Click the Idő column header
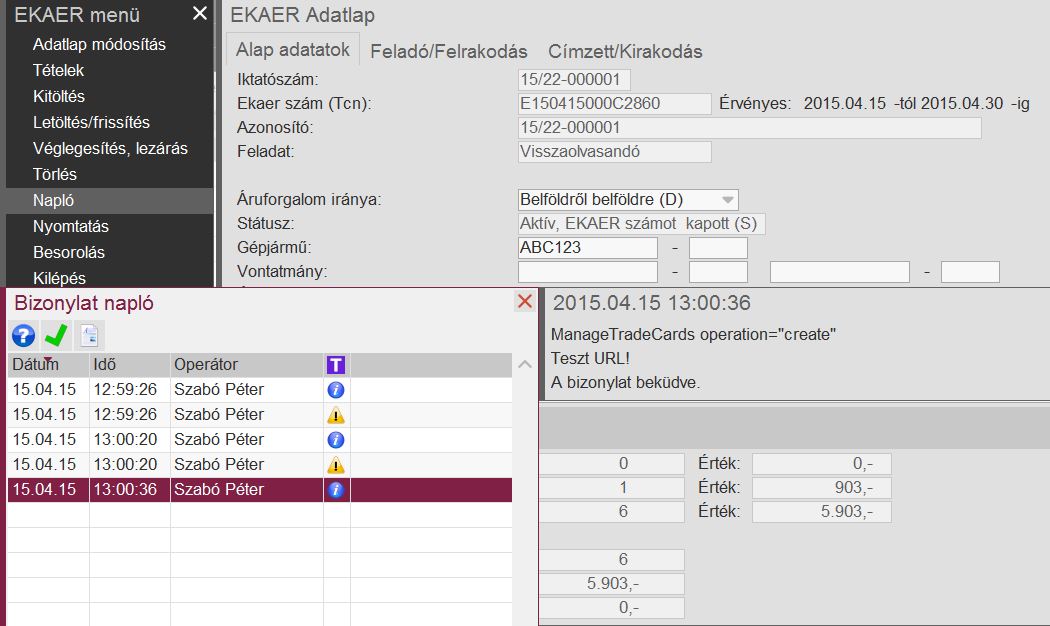 click(129, 365)
